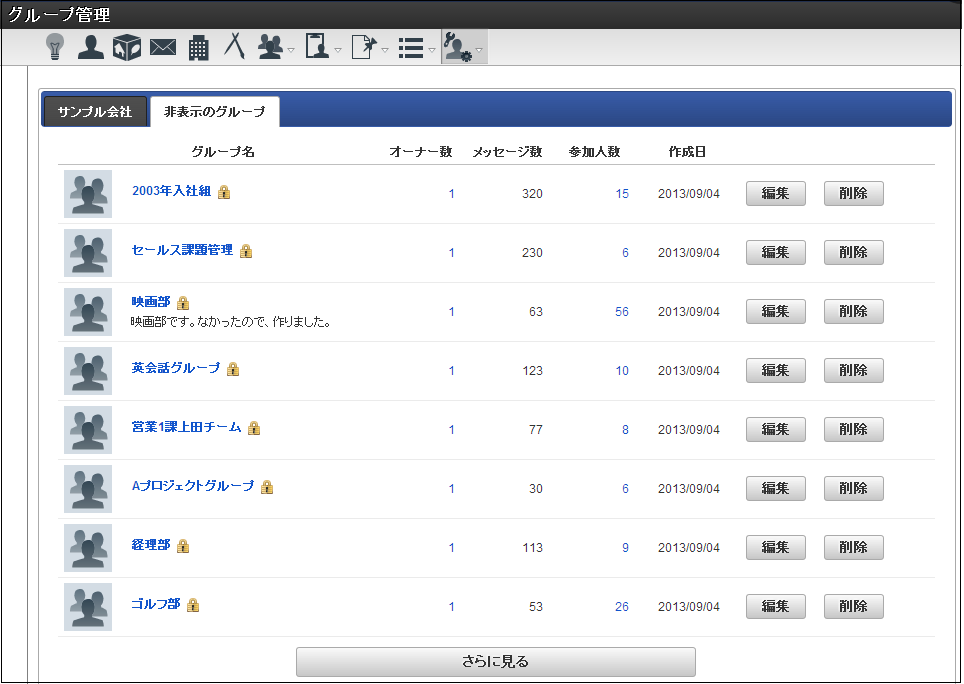Viewport: 964px width, 684px height.
Task: Delete the 経理部 group with 削除
Action: pyautogui.click(x=853, y=547)
